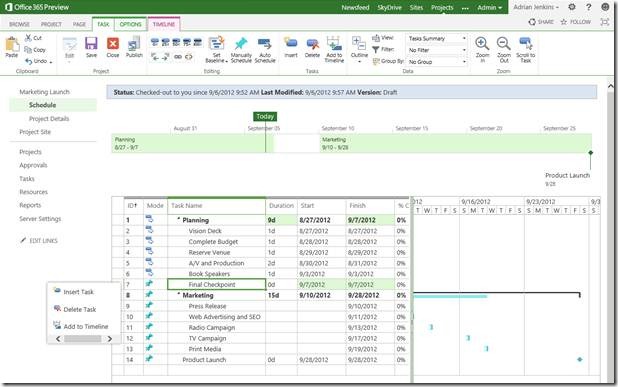Image resolution: width=618 pixels, height=387 pixels.
Task: Open the No Group dropdown
Action: click(x=437, y=62)
